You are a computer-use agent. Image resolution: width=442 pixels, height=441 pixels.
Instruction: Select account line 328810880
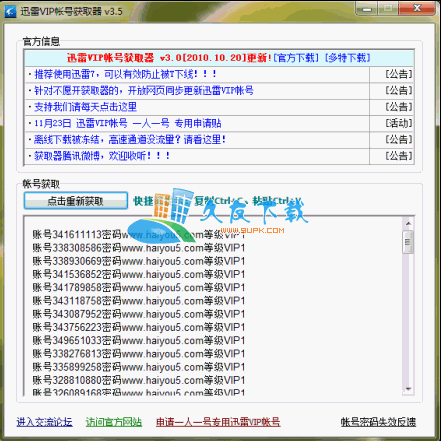[x=139, y=380]
